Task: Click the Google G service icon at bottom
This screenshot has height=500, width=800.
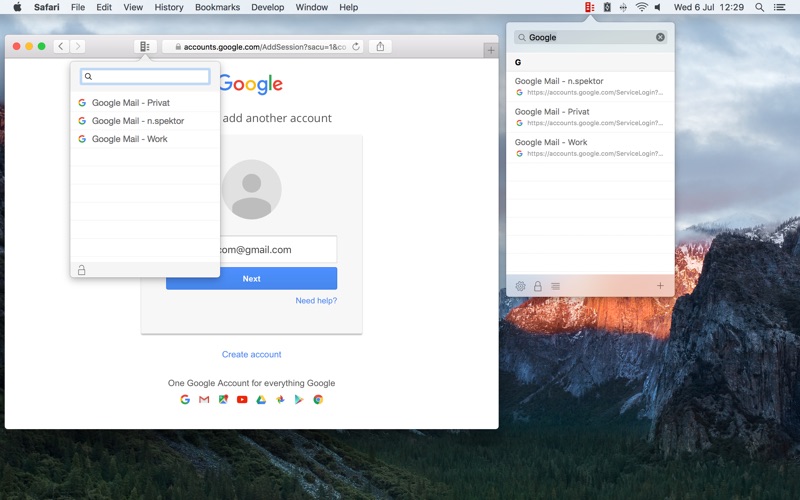Action: (x=185, y=399)
